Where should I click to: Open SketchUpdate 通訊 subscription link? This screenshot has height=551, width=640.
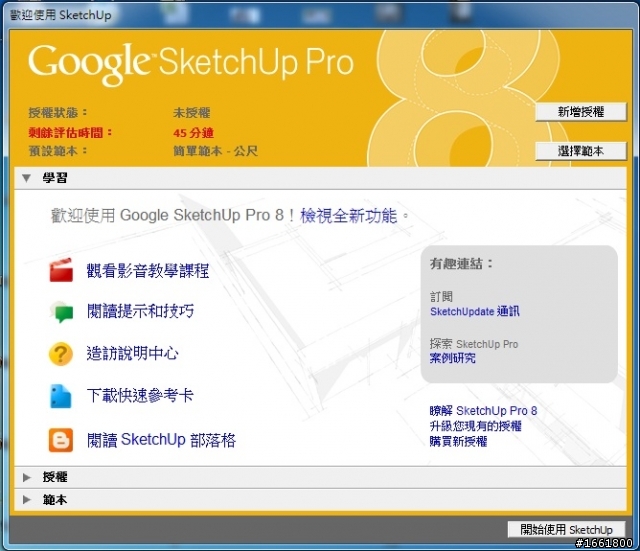(475, 311)
